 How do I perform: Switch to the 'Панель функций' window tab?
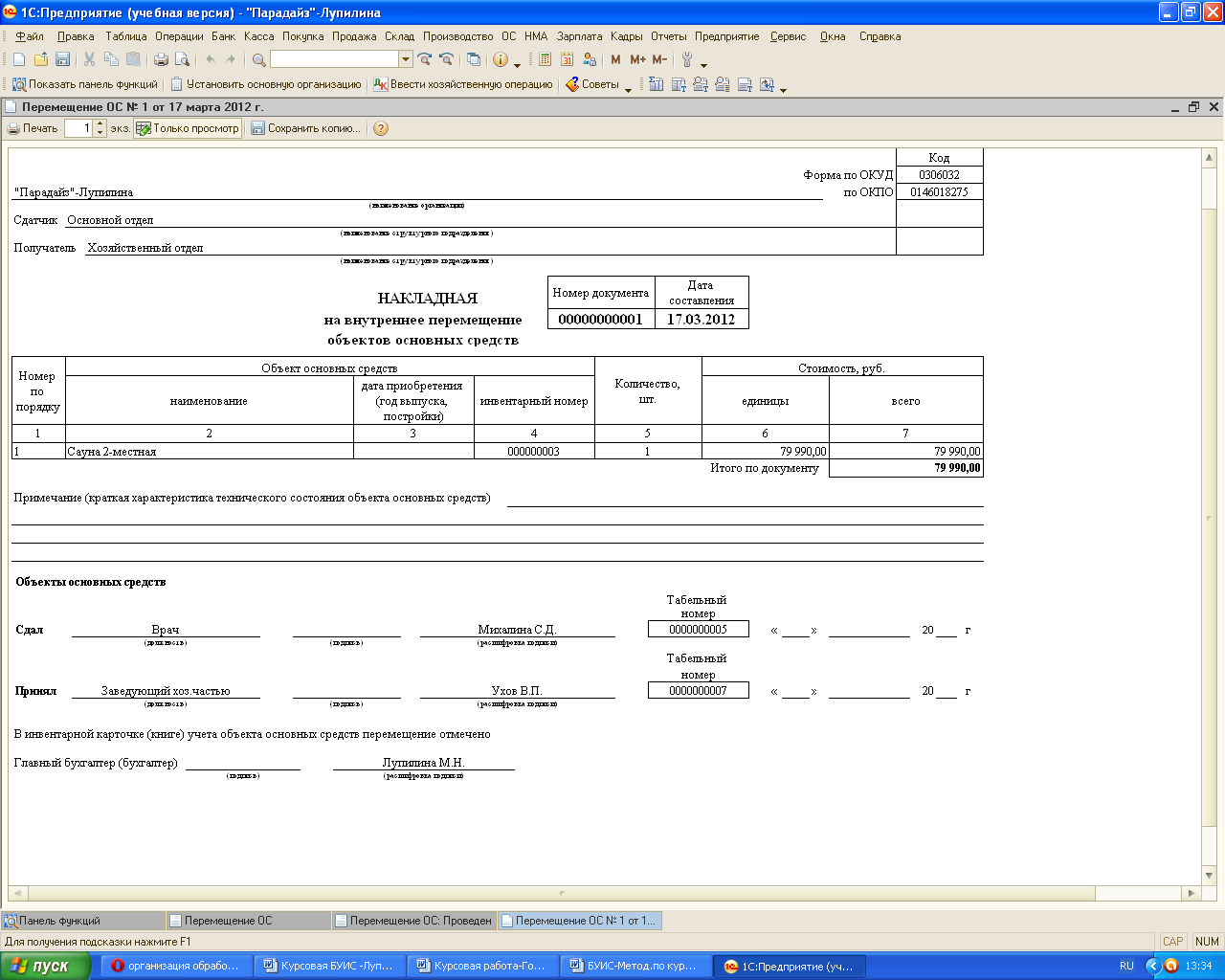point(59,921)
